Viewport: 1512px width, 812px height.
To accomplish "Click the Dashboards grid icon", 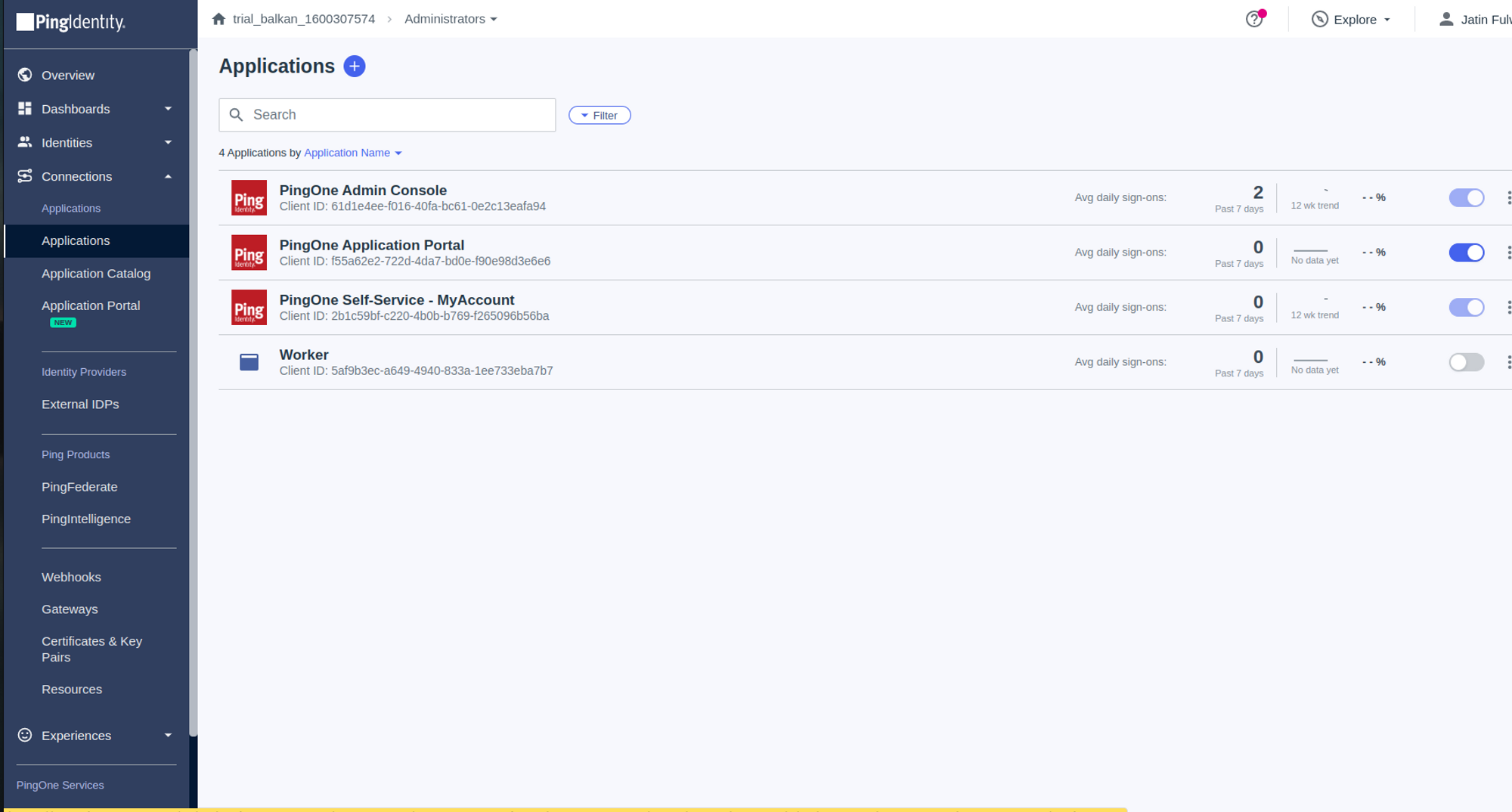I will coord(25,109).
